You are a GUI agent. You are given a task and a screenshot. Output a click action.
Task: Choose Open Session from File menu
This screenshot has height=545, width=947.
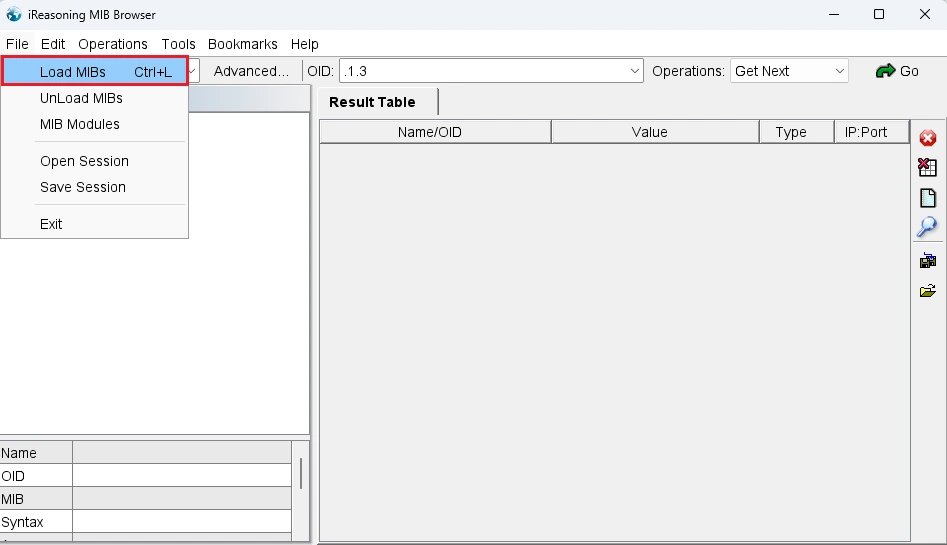[x=95, y=161]
